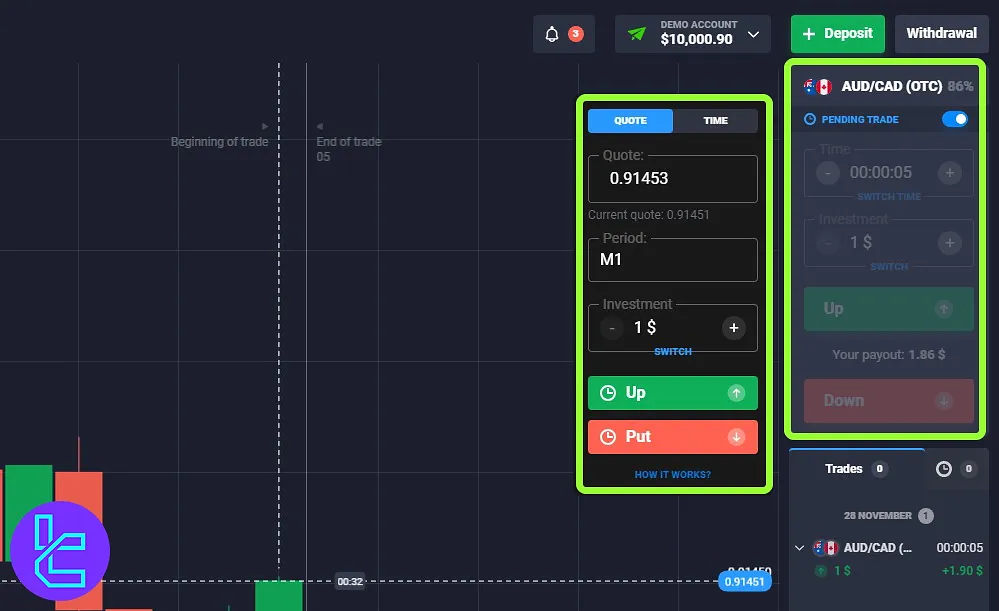This screenshot has width=999, height=611.
Task: Open the HOW IT WORKS? link
Action: (x=673, y=475)
